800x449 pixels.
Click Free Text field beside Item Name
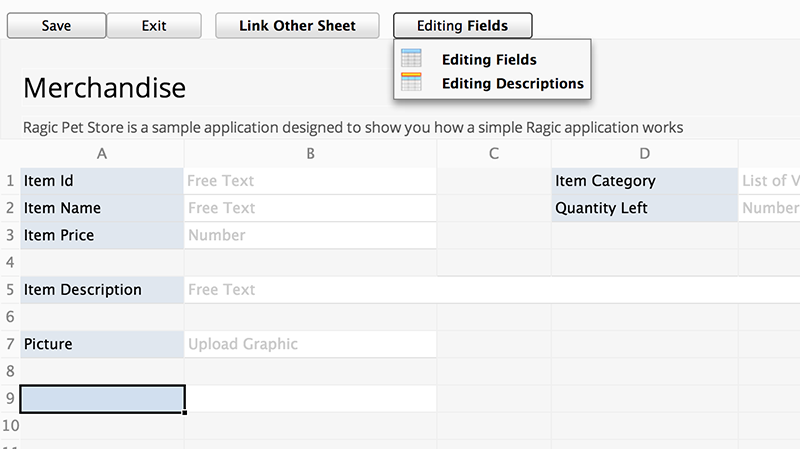[310, 208]
